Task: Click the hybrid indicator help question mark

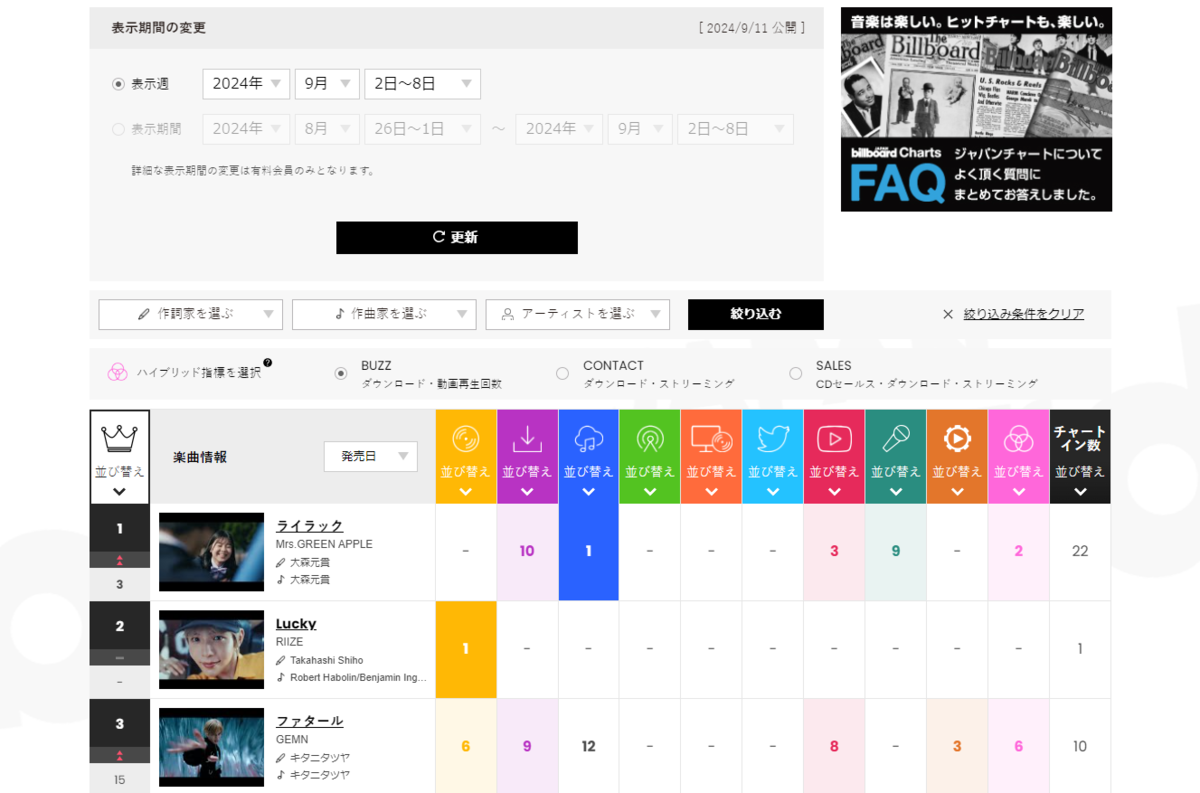Action: tap(268, 363)
